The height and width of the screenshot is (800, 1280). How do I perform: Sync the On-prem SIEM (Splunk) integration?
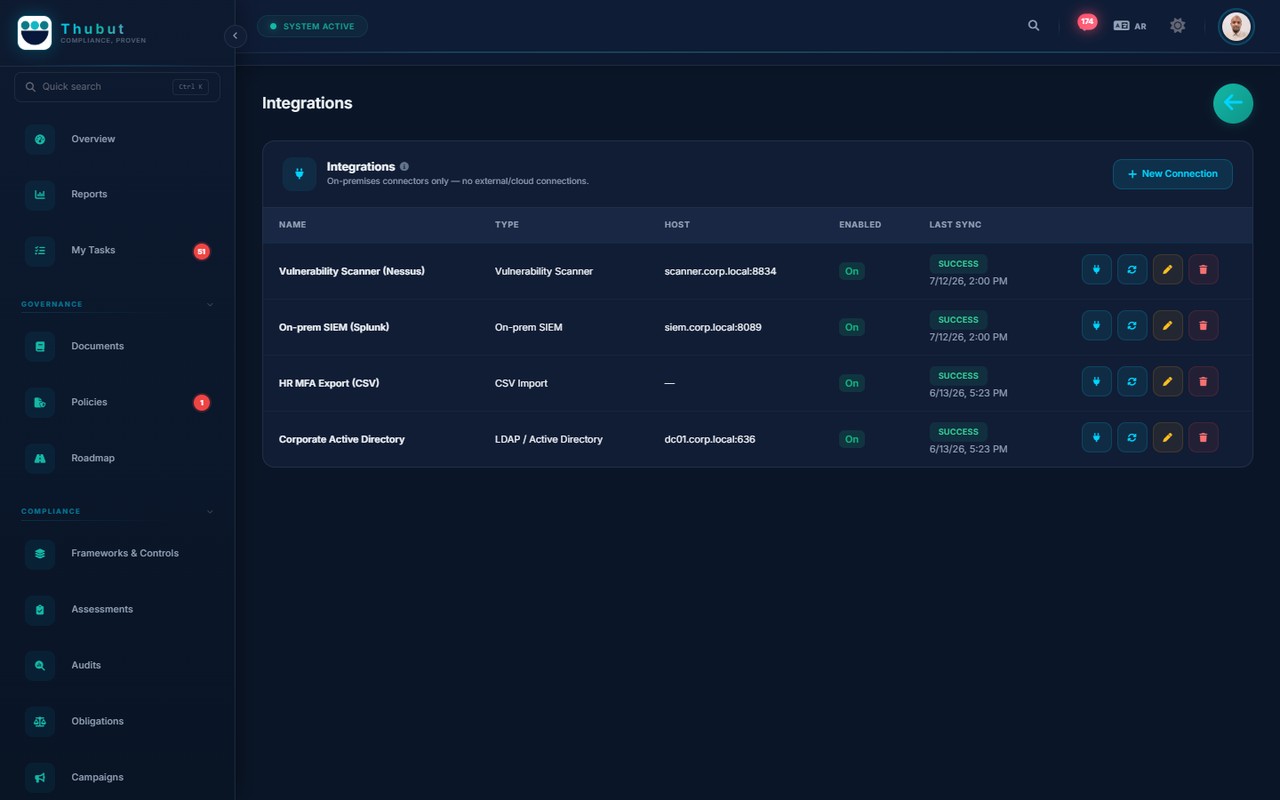pos(1132,325)
